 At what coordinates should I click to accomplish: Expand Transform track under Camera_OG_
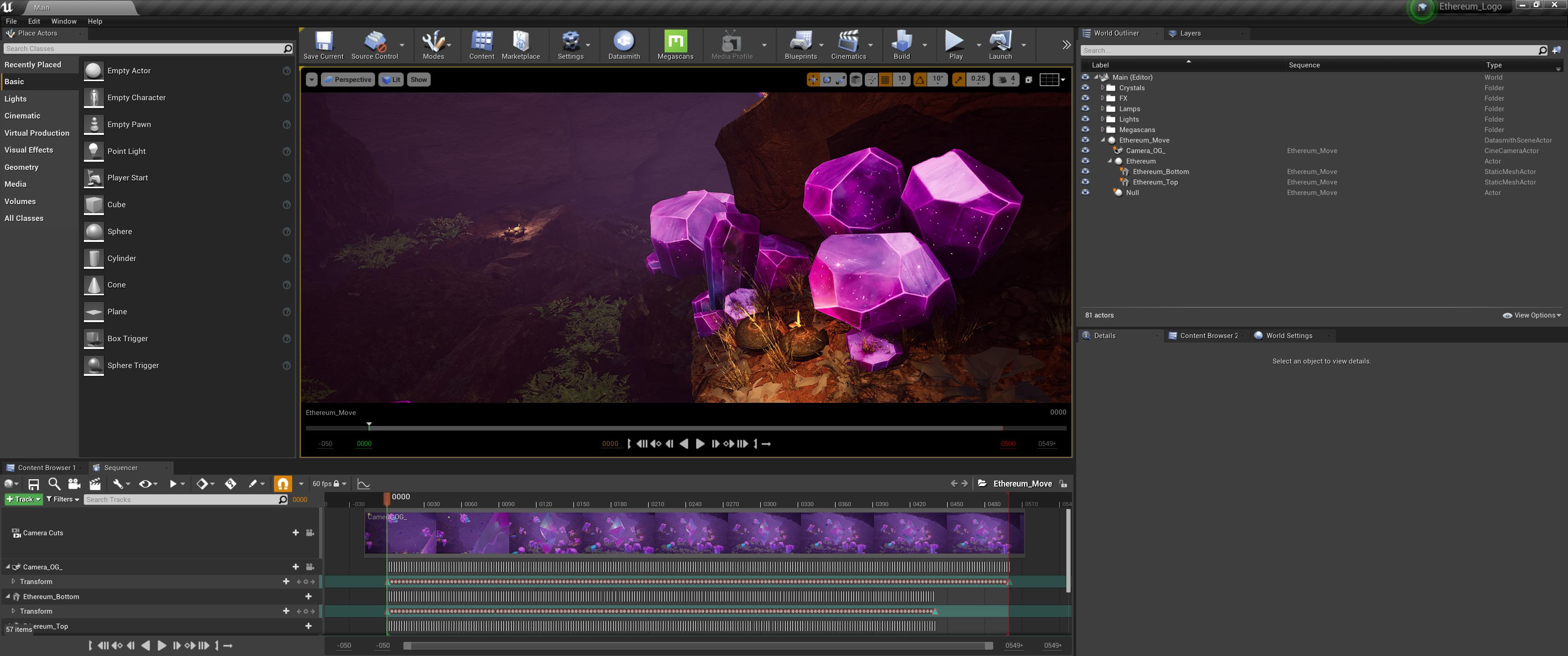pos(13,581)
